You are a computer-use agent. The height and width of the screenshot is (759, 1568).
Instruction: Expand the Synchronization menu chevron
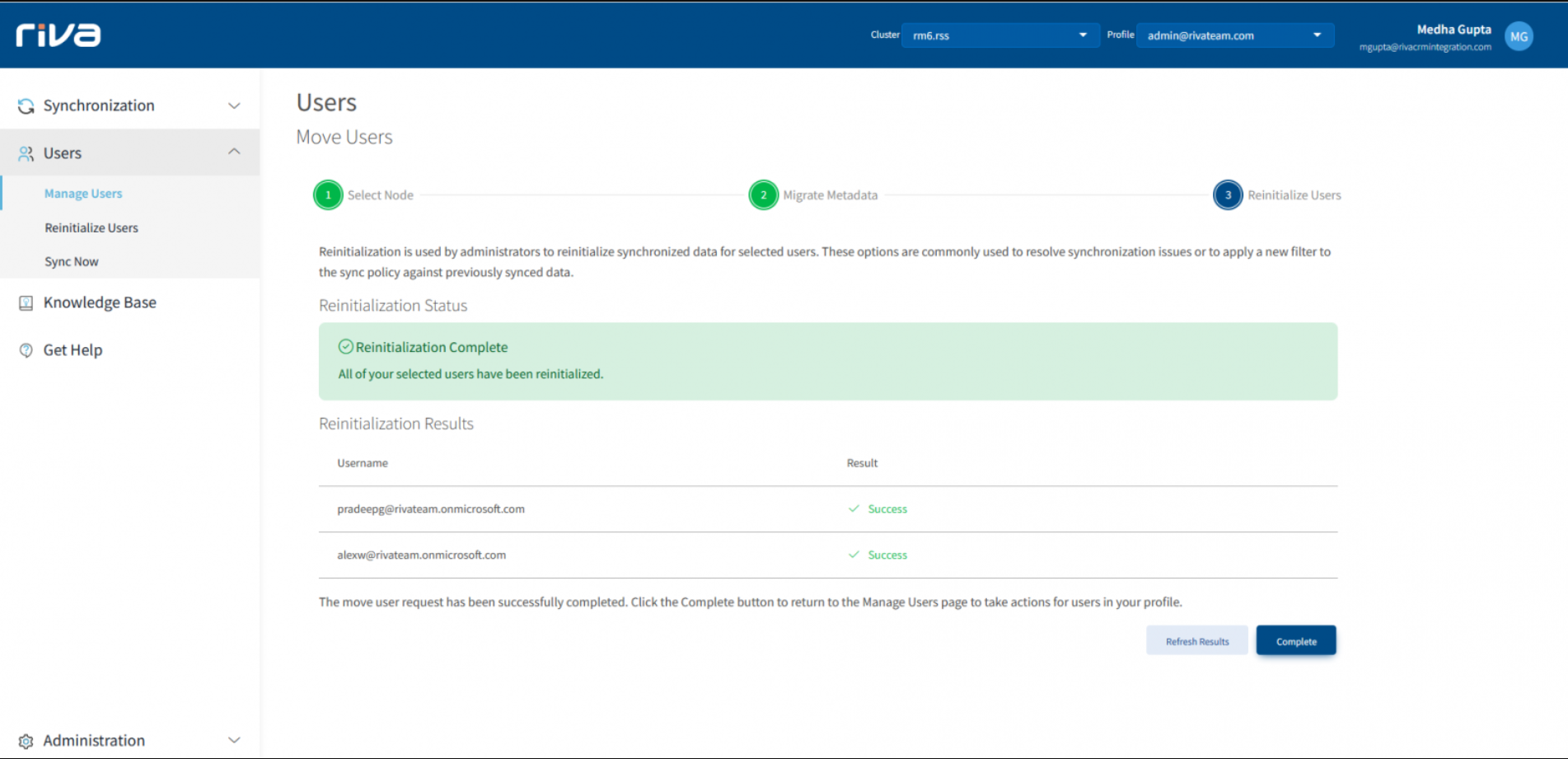(234, 105)
